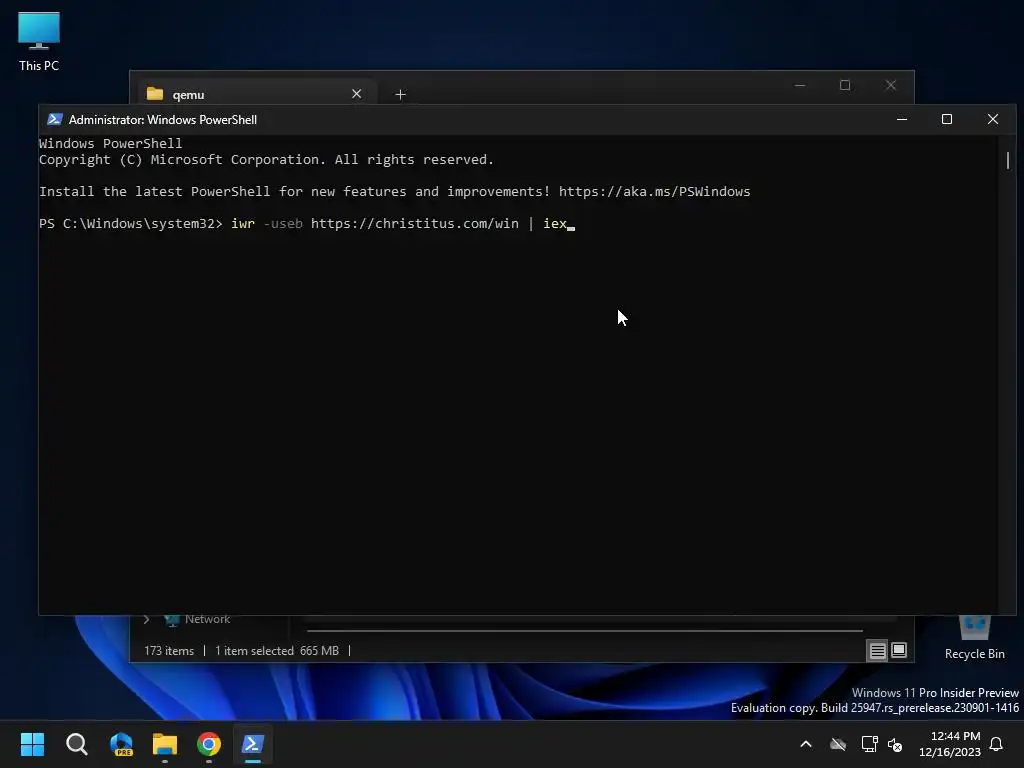This screenshot has width=1024, height=768.
Task: Open the This PC desktop icon
Action: coord(39,40)
